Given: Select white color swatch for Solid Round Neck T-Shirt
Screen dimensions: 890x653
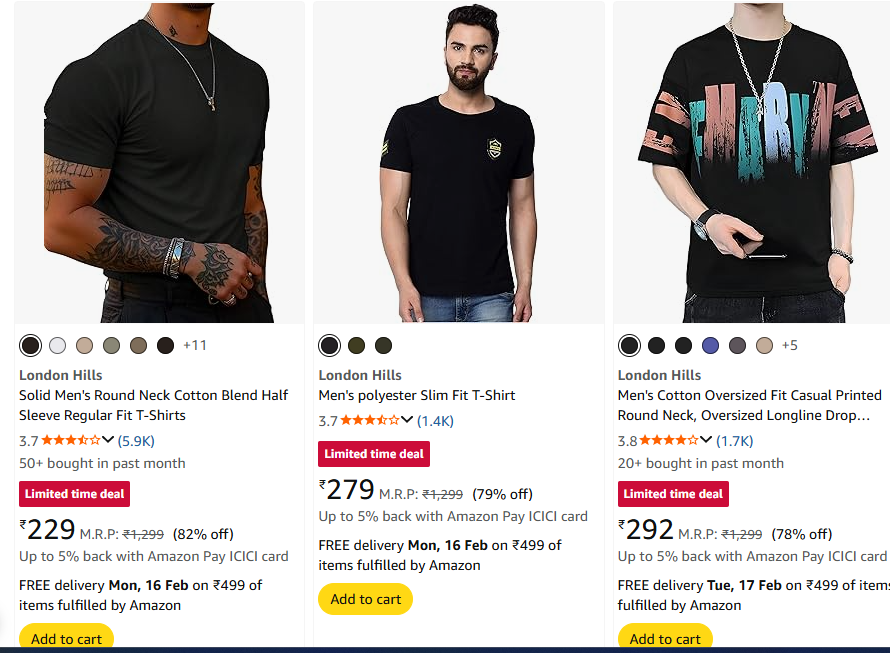Looking at the screenshot, I should pyautogui.click(x=58, y=345).
